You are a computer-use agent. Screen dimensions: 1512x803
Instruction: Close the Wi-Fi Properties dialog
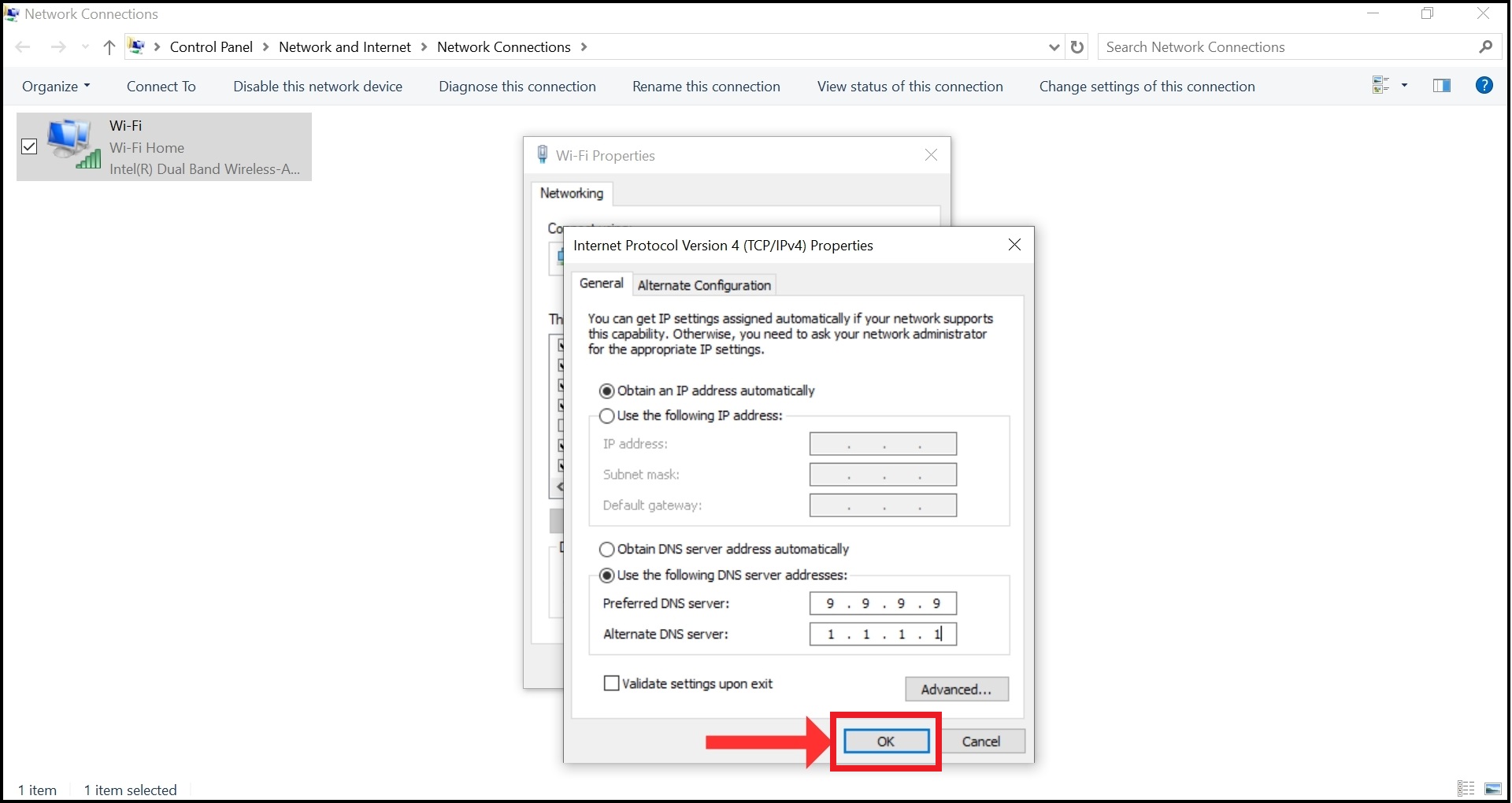point(931,155)
